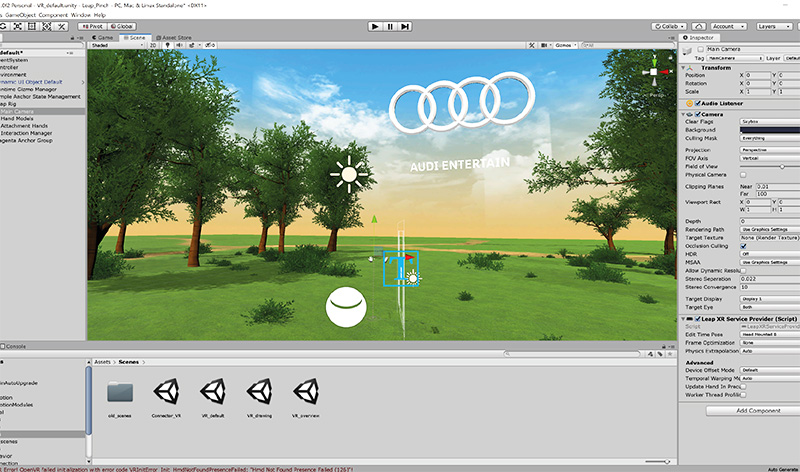This screenshot has height=472, width=800.
Task: Advance one frame with the Step button
Action: click(x=405, y=27)
